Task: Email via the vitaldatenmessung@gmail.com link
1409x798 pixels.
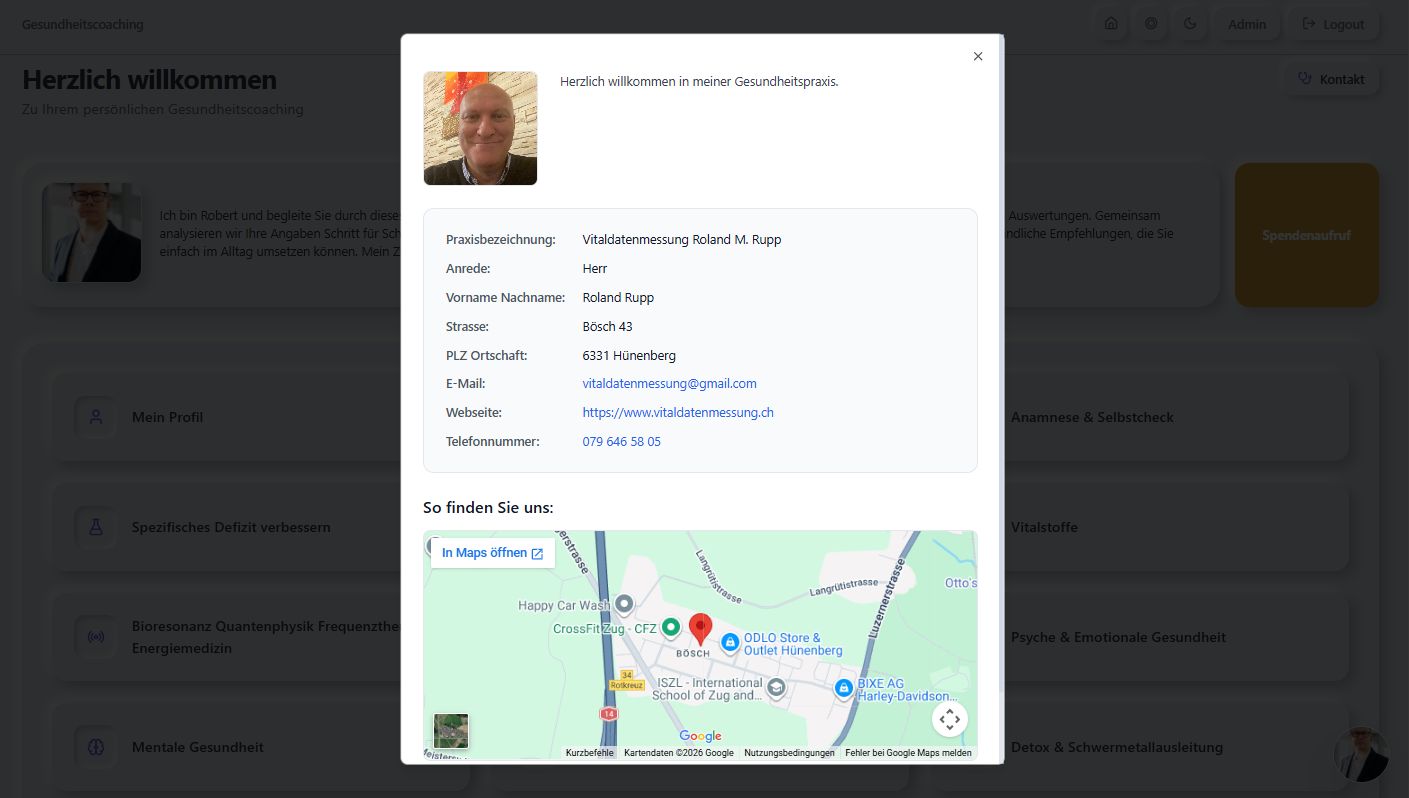Action: (669, 383)
